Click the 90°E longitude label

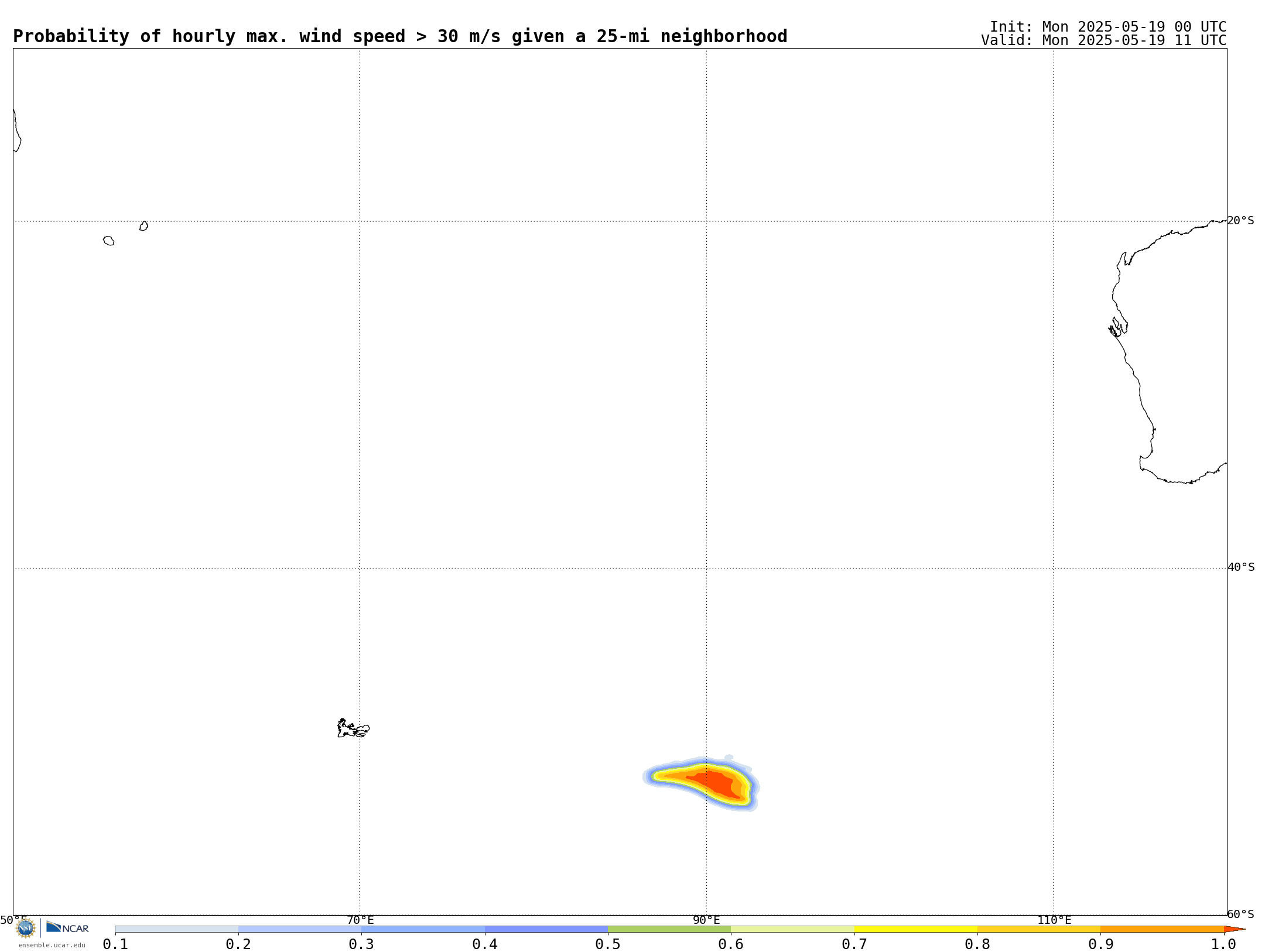tap(706, 920)
